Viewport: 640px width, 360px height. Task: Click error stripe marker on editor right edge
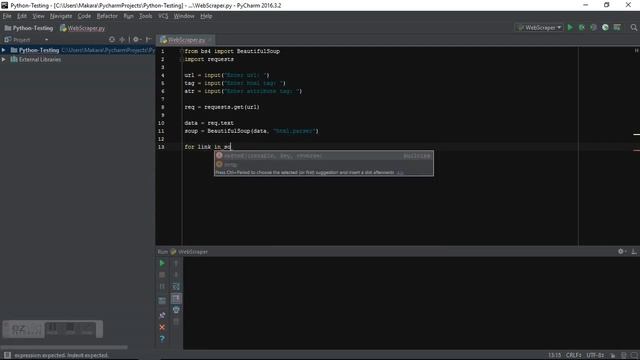click(636, 150)
